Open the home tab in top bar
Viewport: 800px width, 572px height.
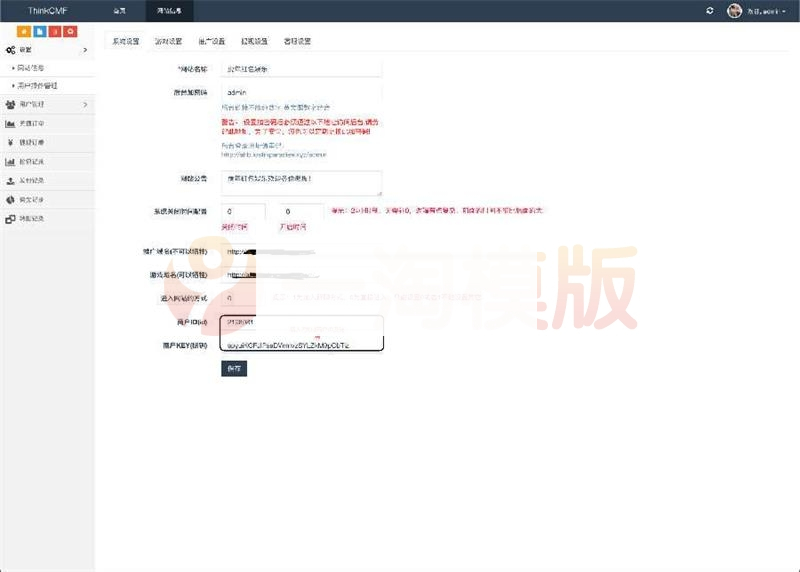point(119,10)
